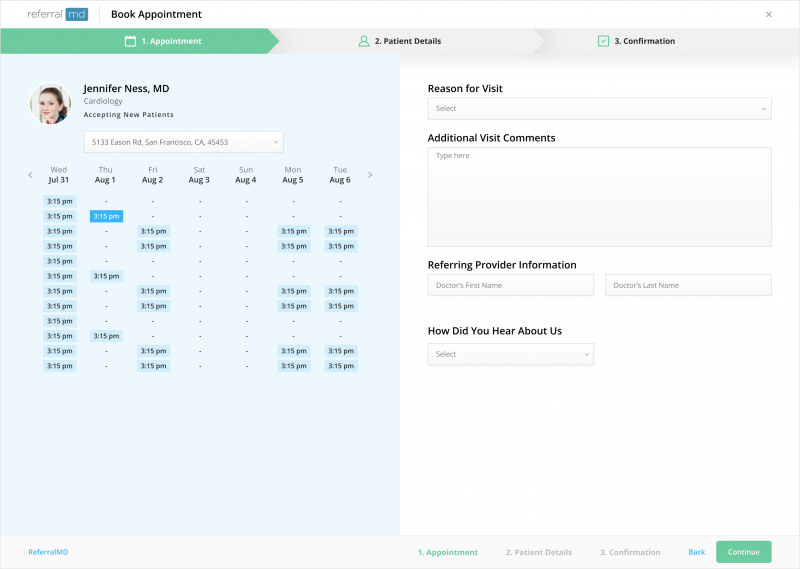Click the Jennifer Ness, MD name
This screenshot has width=800, height=569.
126,88
